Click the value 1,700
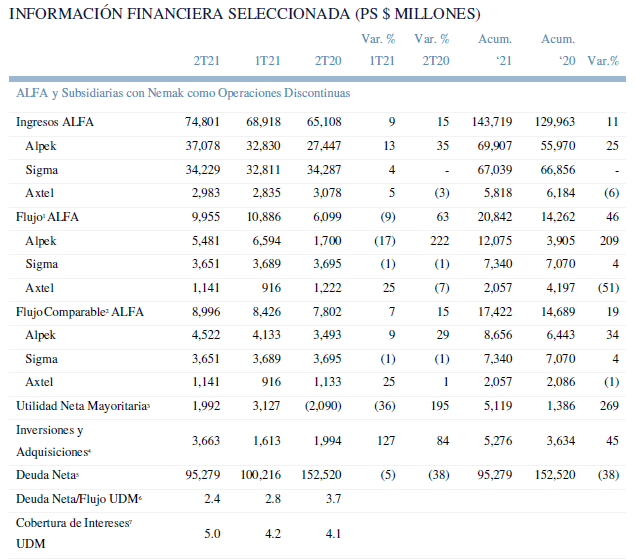 pyautogui.click(x=327, y=241)
